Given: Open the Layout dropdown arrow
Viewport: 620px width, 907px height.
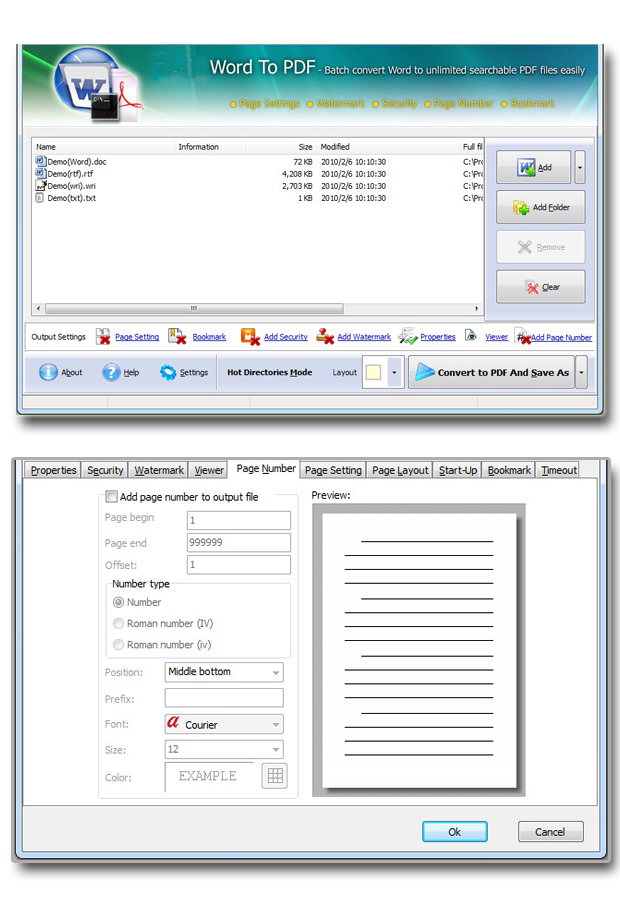Looking at the screenshot, I should tap(394, 373).
